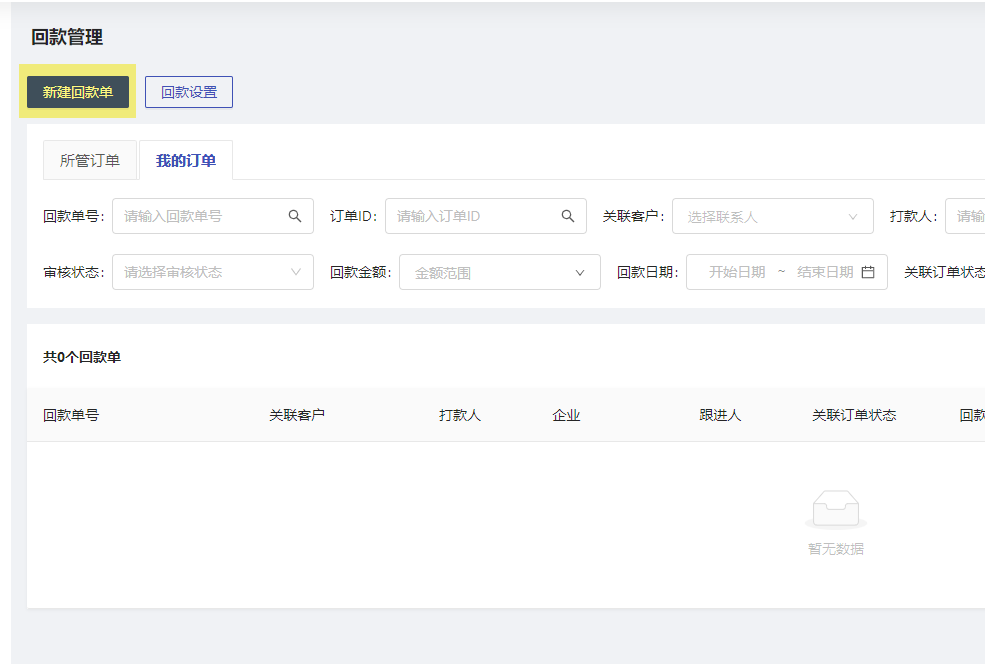The width and height of the screenshot is (985, 664).
Task: Click the chevron arrow in 审核状态 dropdown
Action: click(x=296, y=272)
